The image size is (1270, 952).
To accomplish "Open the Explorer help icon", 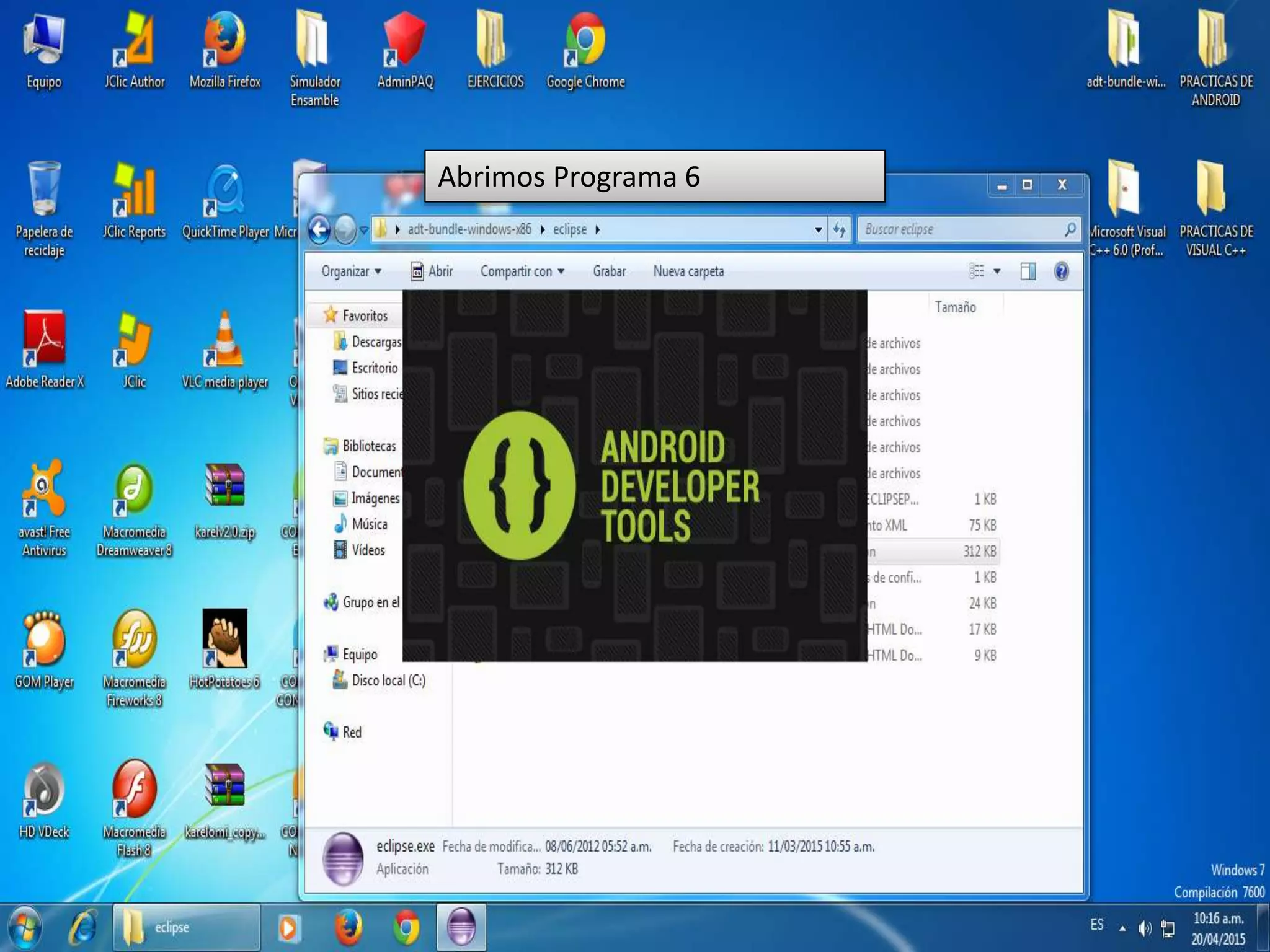I will coord(1061,271).
